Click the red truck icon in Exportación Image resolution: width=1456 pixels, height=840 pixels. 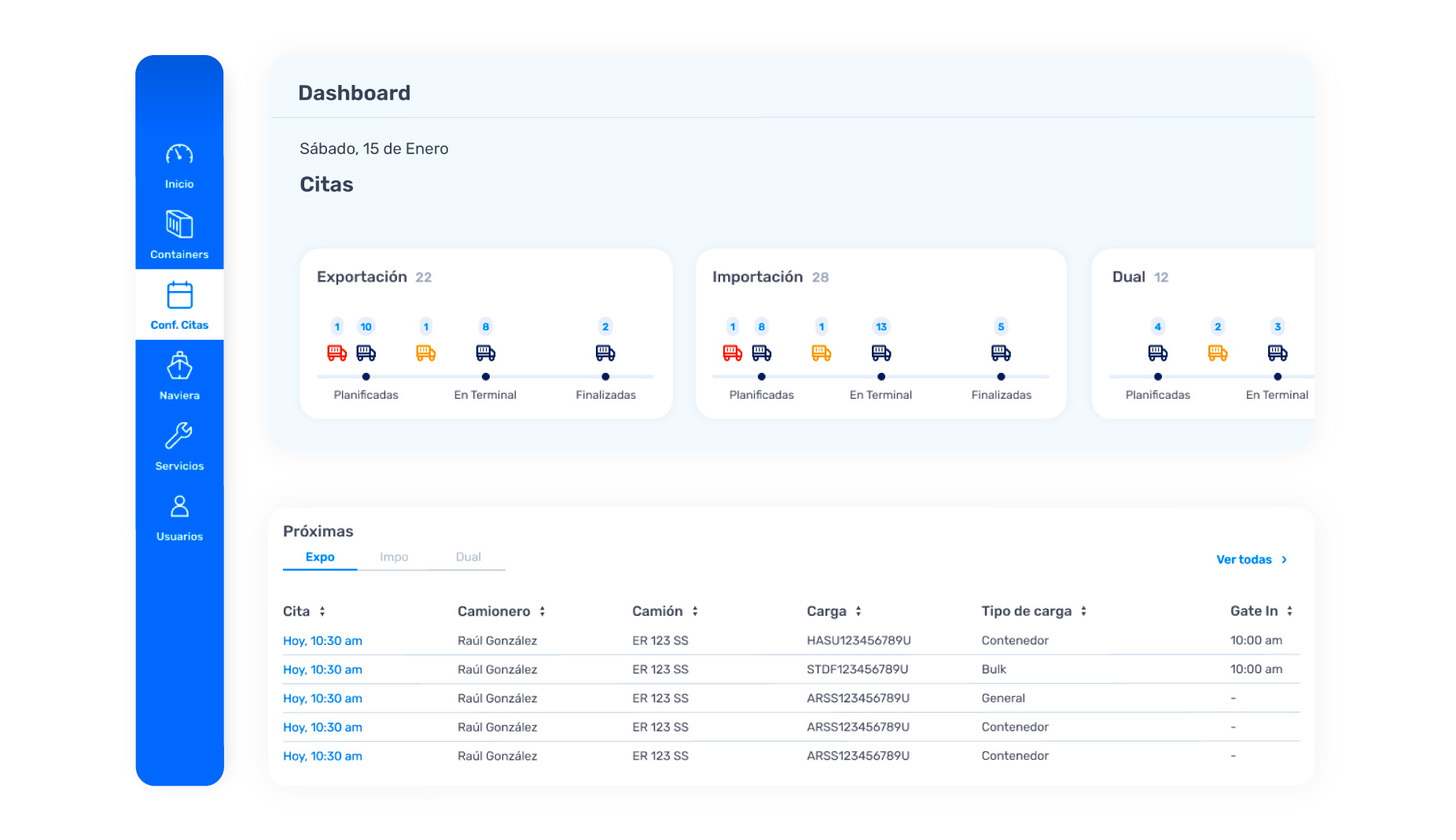[x=337, y=352]
